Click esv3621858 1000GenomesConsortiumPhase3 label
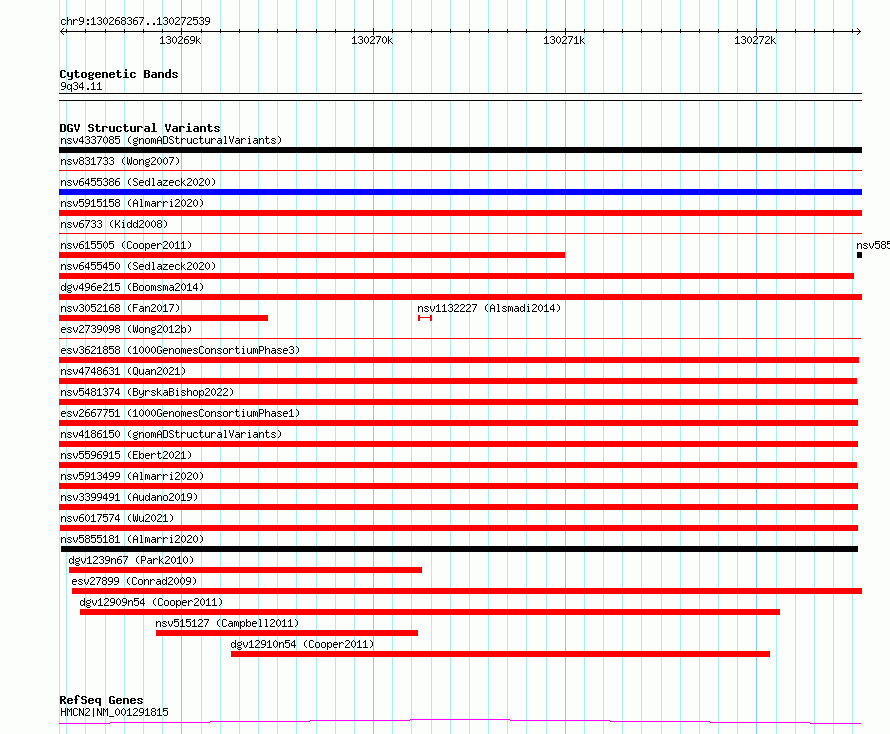The height and width of the screenshot is (734, 890). coord(180,350)
